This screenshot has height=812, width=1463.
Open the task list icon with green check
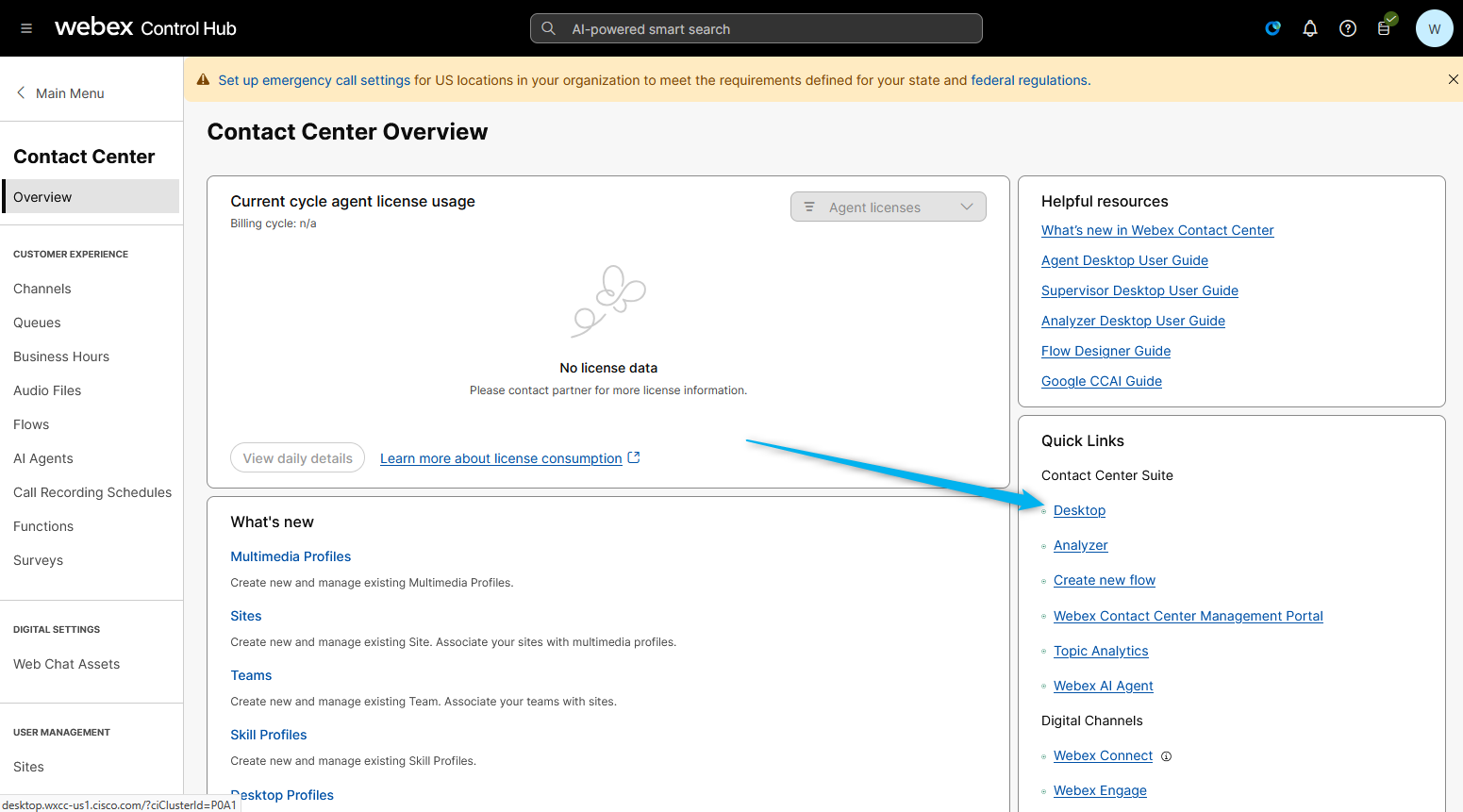(1385, 27)
